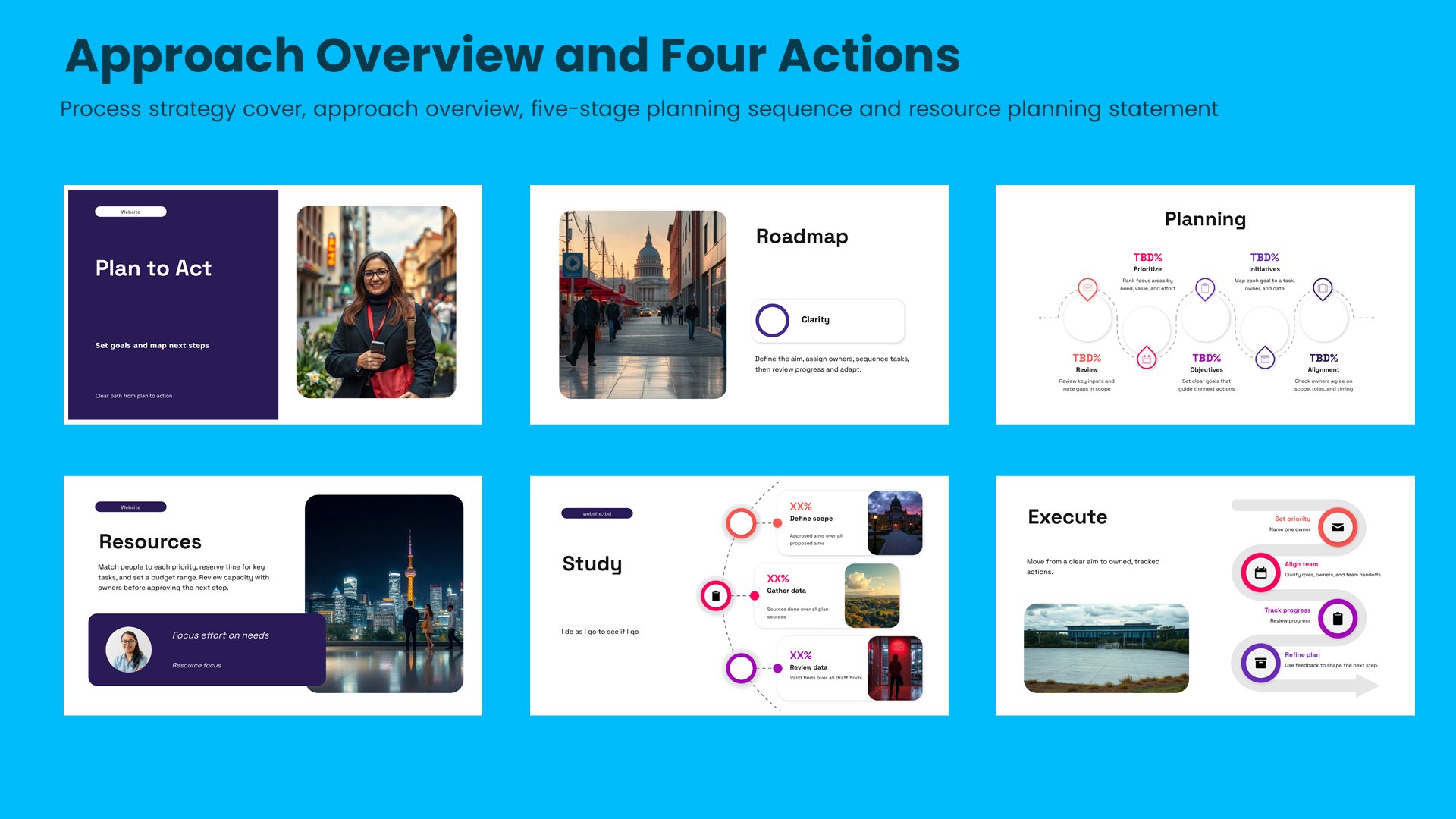Click the Objectives label on Planning slide

click(x=1207, y=370)
